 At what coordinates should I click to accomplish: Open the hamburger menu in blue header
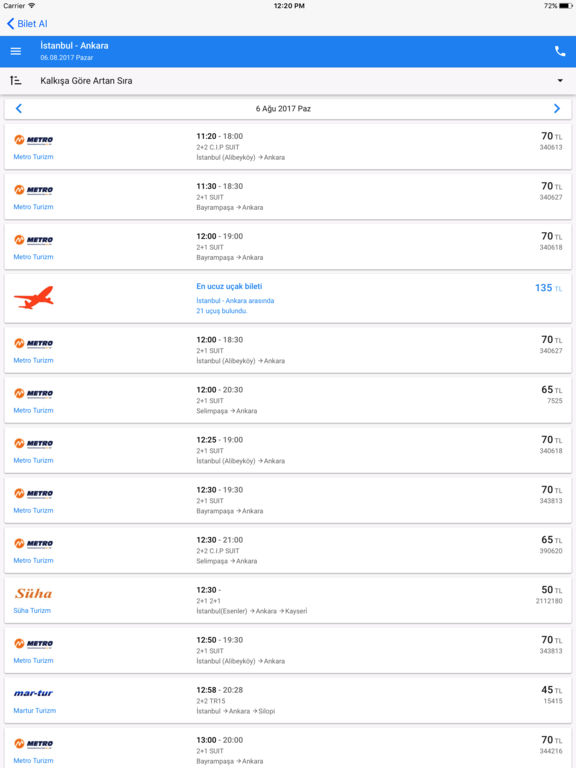pos(16,51)
